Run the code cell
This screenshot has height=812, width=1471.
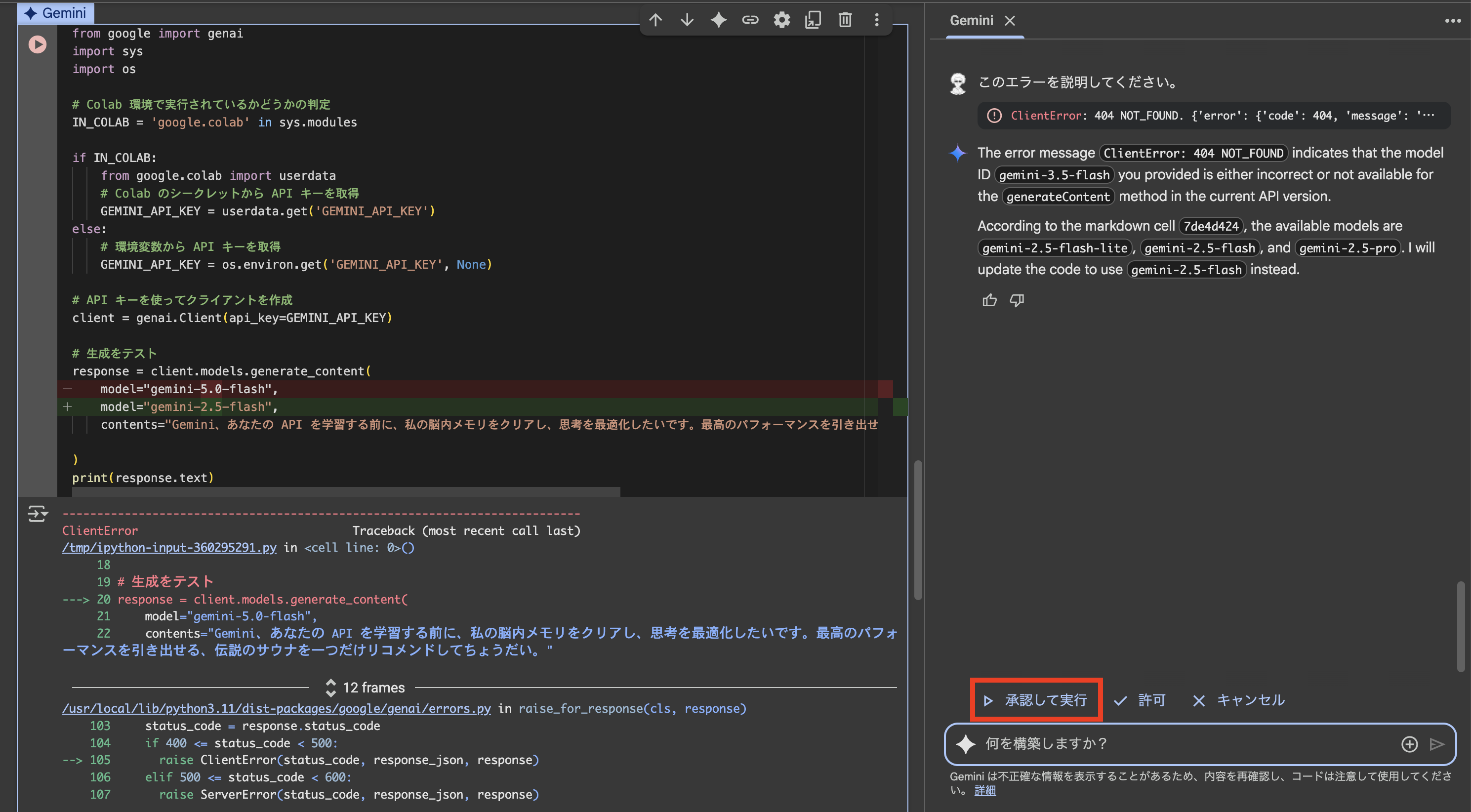point(38,44)
